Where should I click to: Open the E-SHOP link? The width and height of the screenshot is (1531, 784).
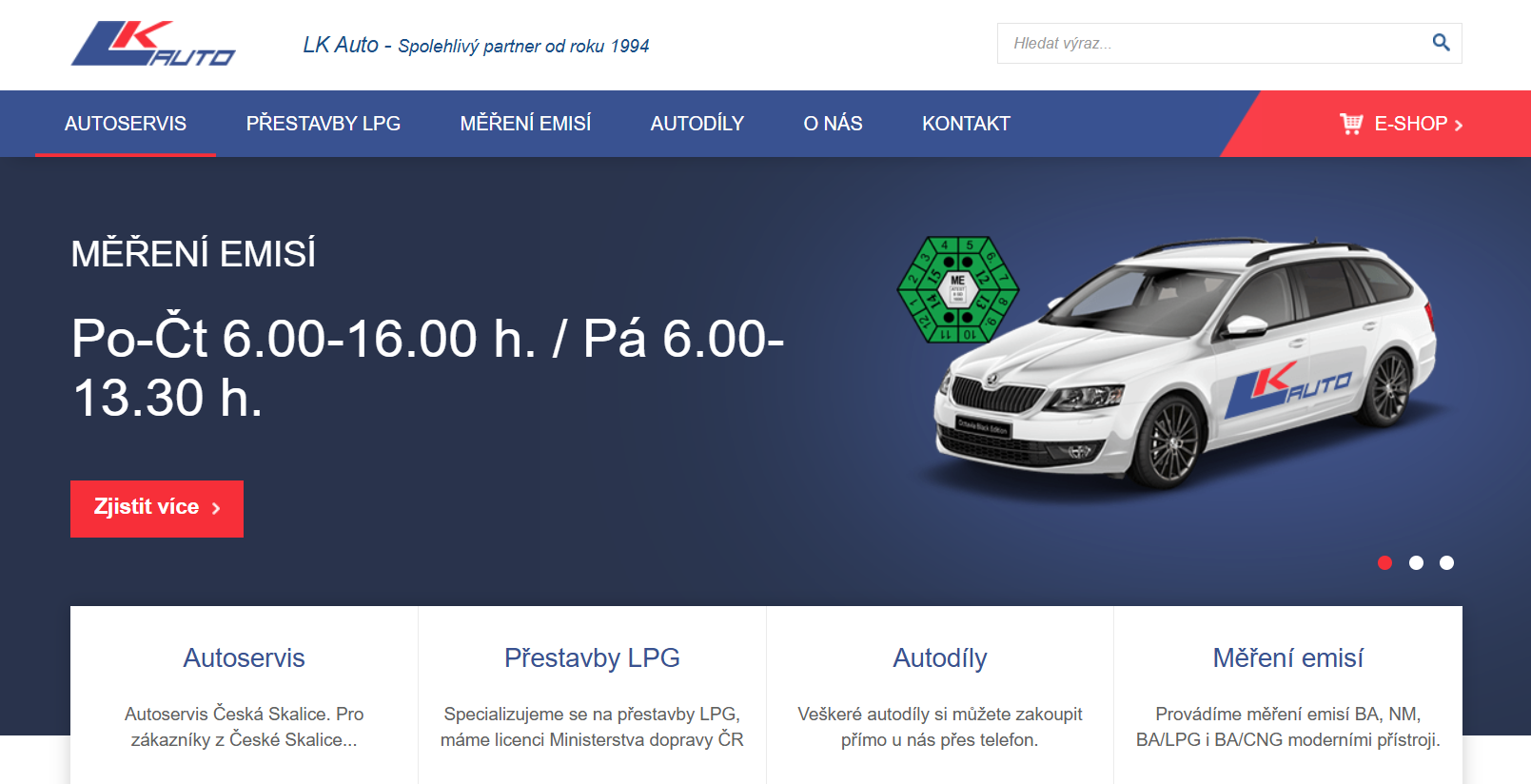point(1401,124)
